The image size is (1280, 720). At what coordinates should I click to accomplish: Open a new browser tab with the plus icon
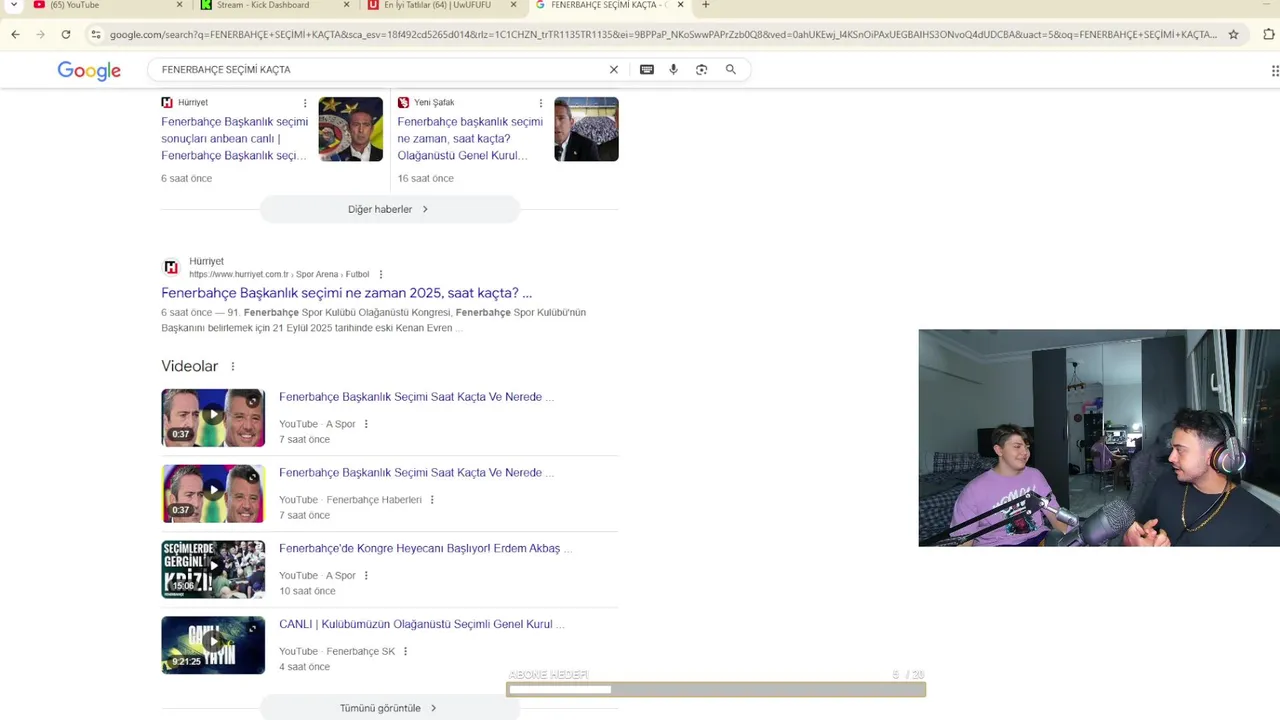click(x=705, y=5)
